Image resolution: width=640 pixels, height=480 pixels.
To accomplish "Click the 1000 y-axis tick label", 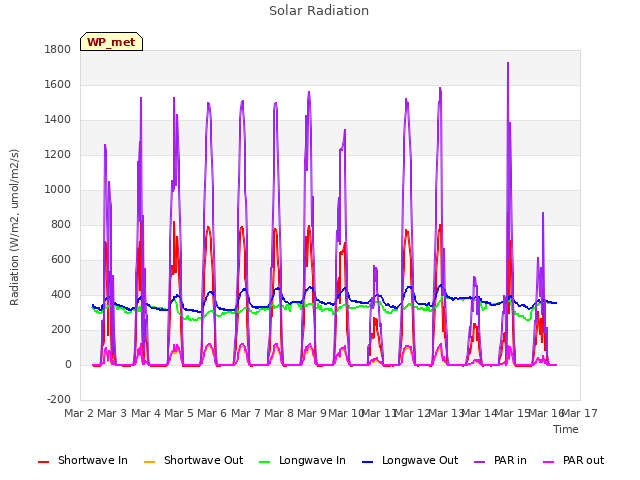I will [58, 189].
